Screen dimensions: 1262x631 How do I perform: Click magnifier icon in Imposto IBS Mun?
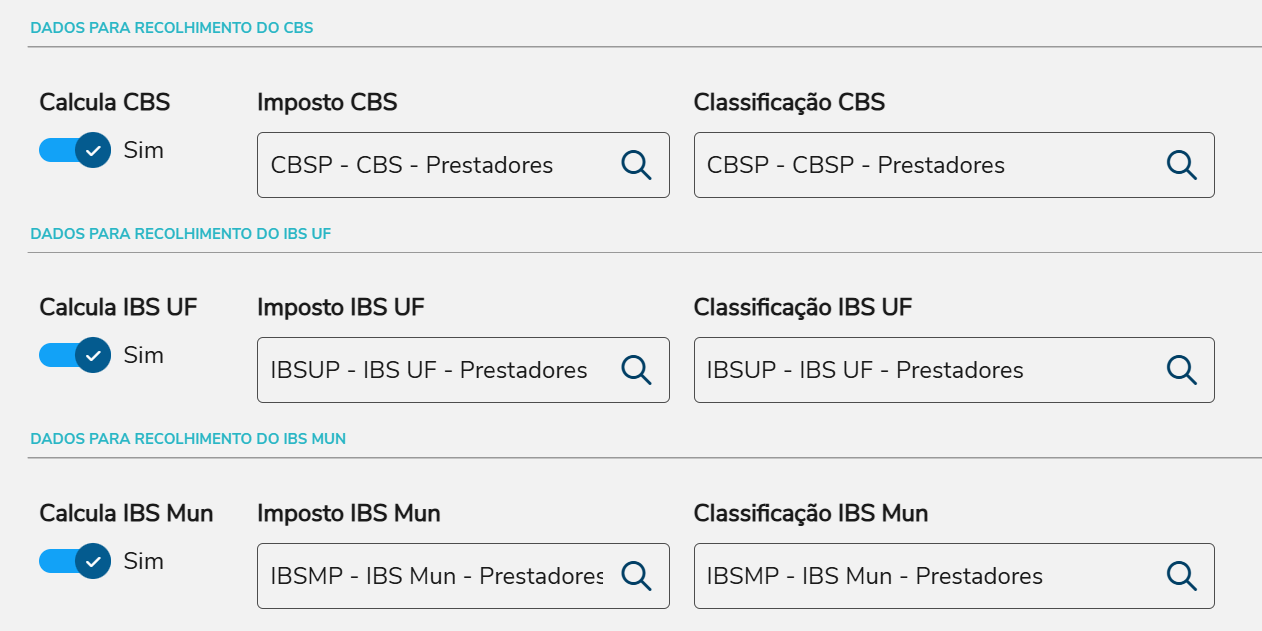[x=636, y=575]
